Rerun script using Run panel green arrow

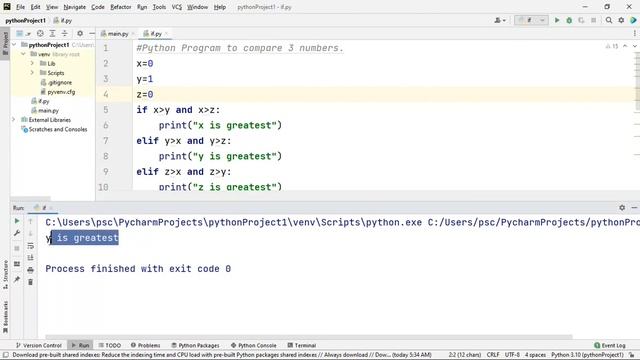point(17,221)
